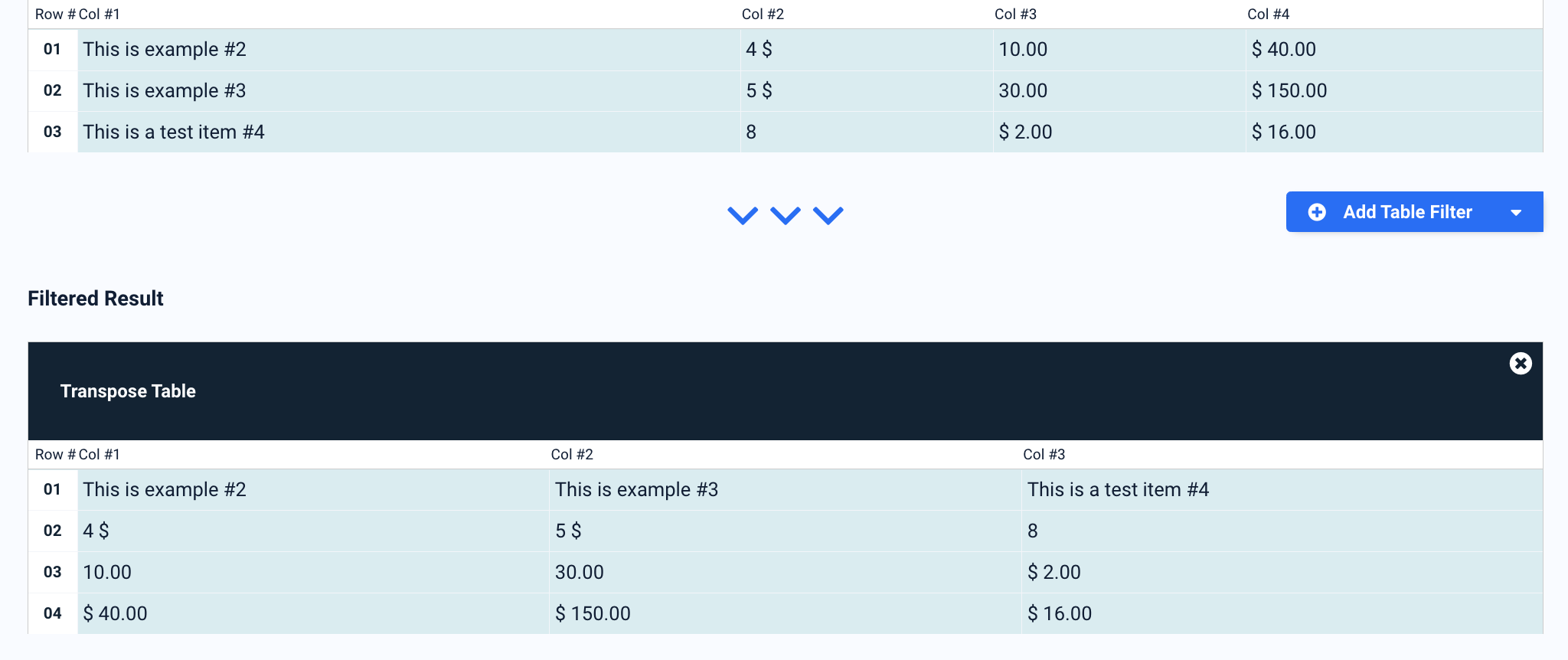The width and height of the screenshot is (1568, 660).
Task: Click the Col #2 header in top table
Action: pos(763,15)
